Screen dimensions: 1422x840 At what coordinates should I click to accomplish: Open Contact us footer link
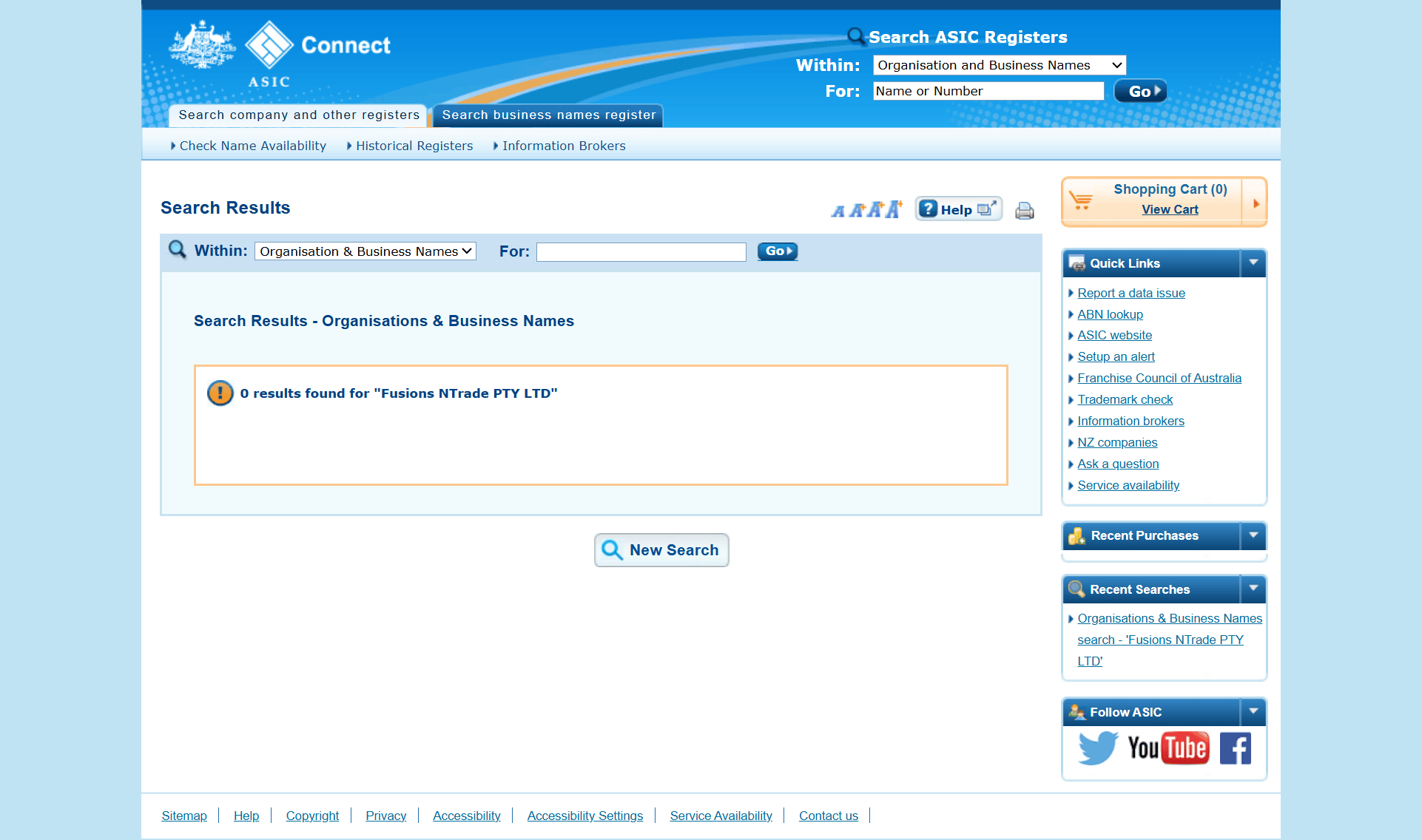coord(829,816)
